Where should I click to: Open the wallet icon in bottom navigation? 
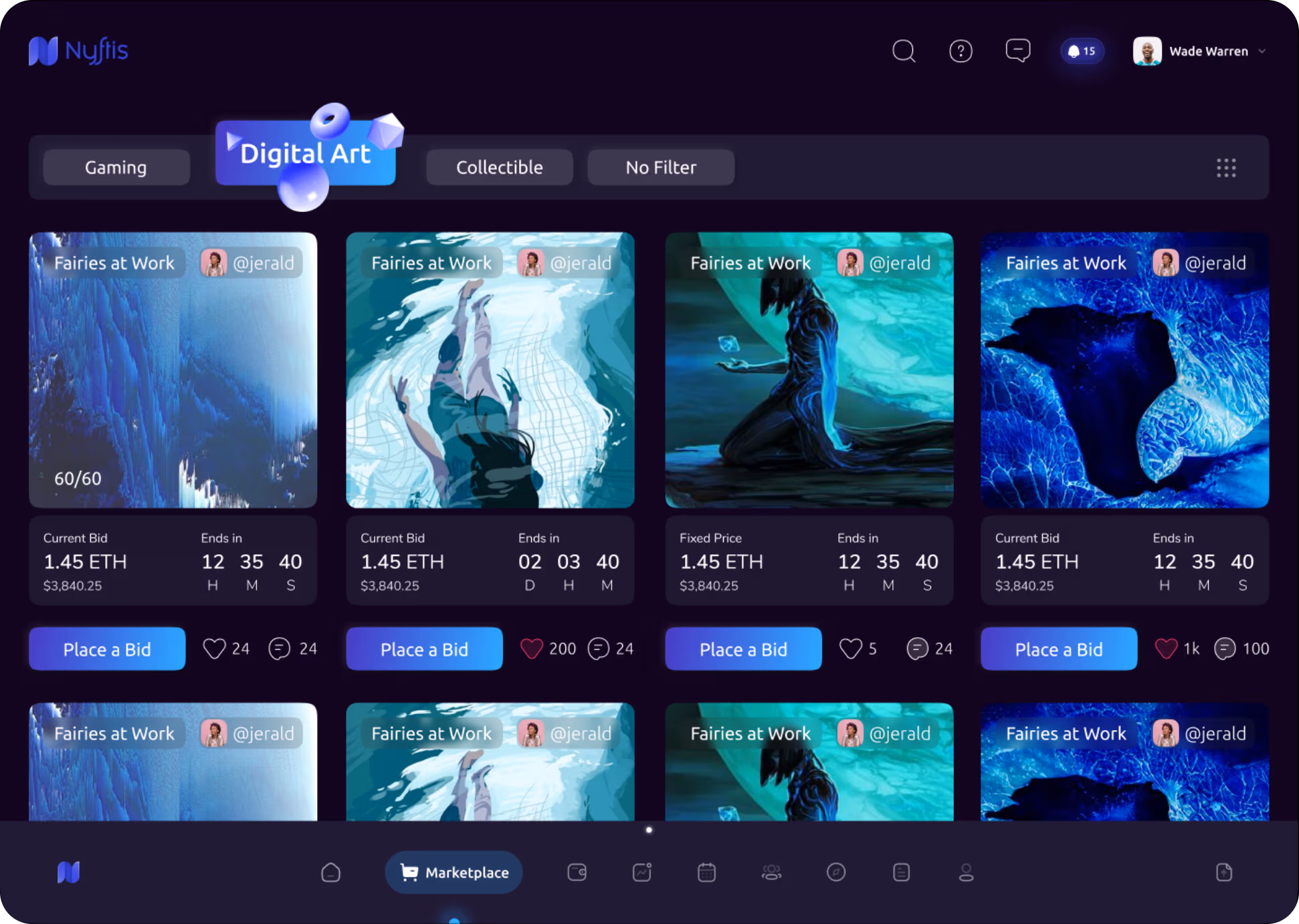point(577,872)
